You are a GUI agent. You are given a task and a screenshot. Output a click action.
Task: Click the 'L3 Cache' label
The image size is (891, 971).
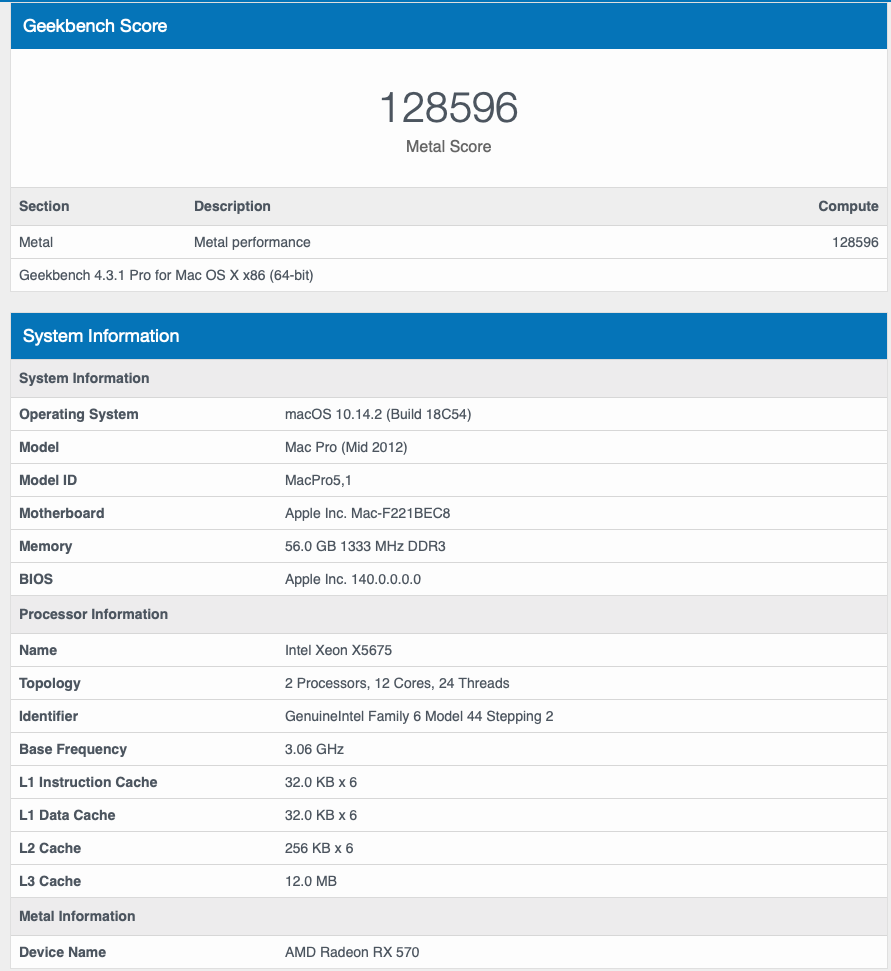click(50, 881)
